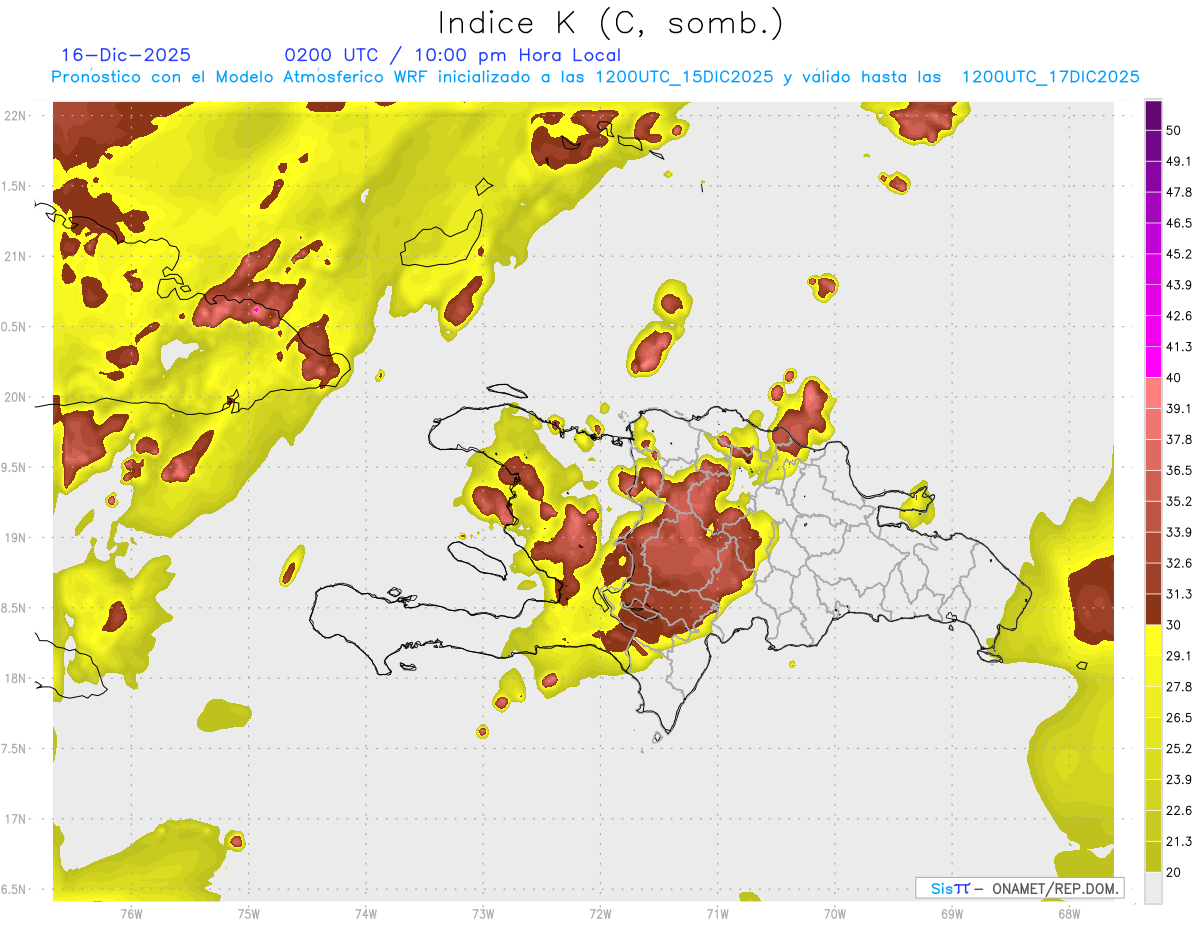Viewport: 1200px width, 927px height.
Task: Click the colorbar value '32.6'
Action: click(x=1179, y=564)
